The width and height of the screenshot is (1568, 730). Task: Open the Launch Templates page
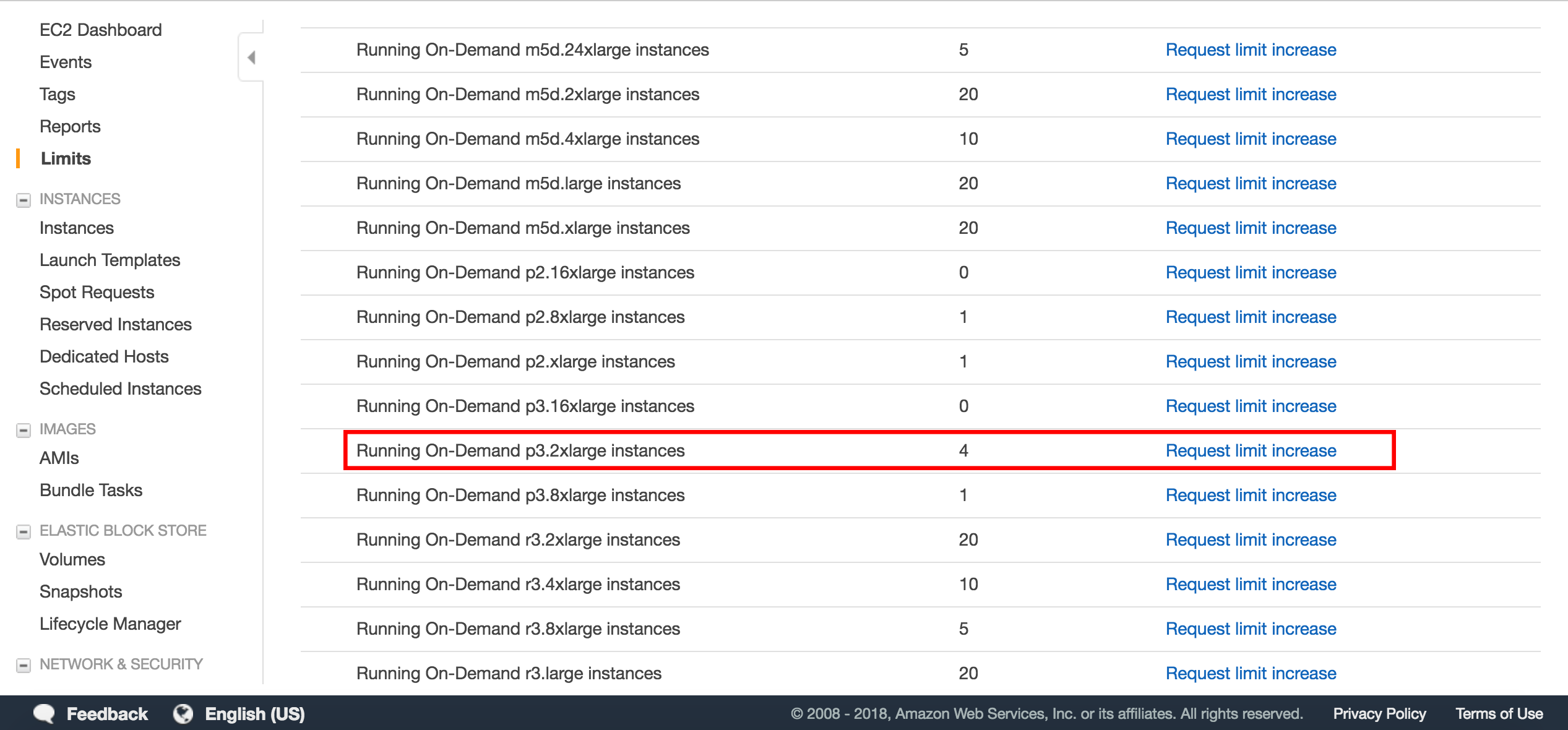pos(110,260)
